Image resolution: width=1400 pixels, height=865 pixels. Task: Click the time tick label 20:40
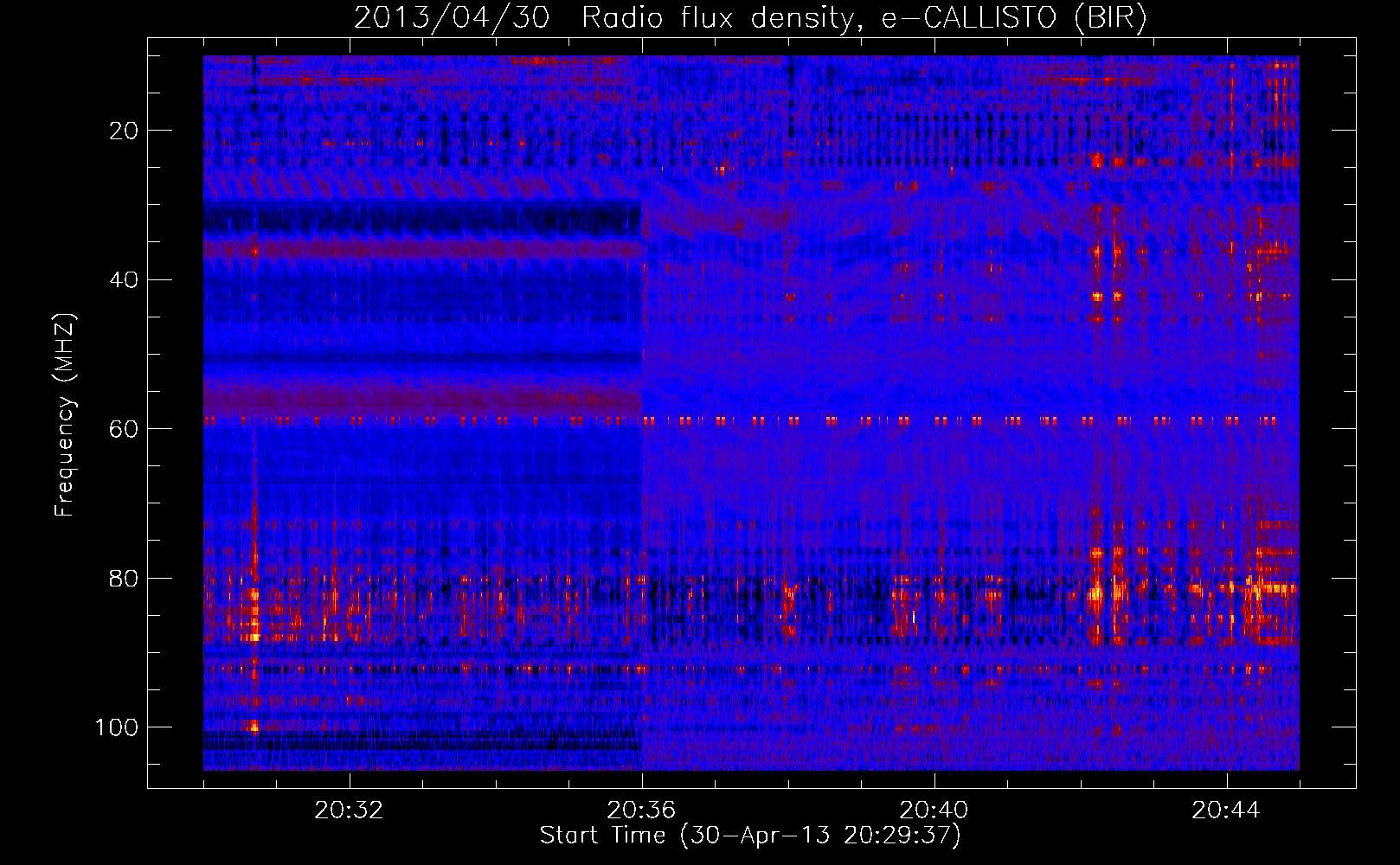tap(934, 811)
